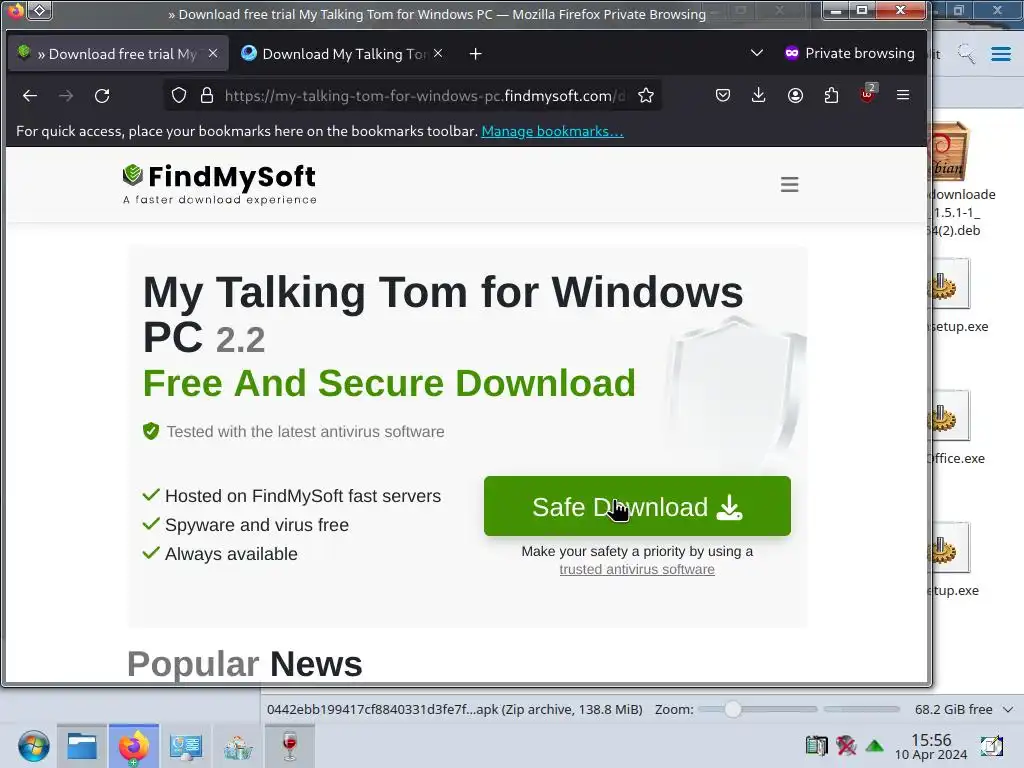Open file manager from taskbar

[x=82, y=746]
